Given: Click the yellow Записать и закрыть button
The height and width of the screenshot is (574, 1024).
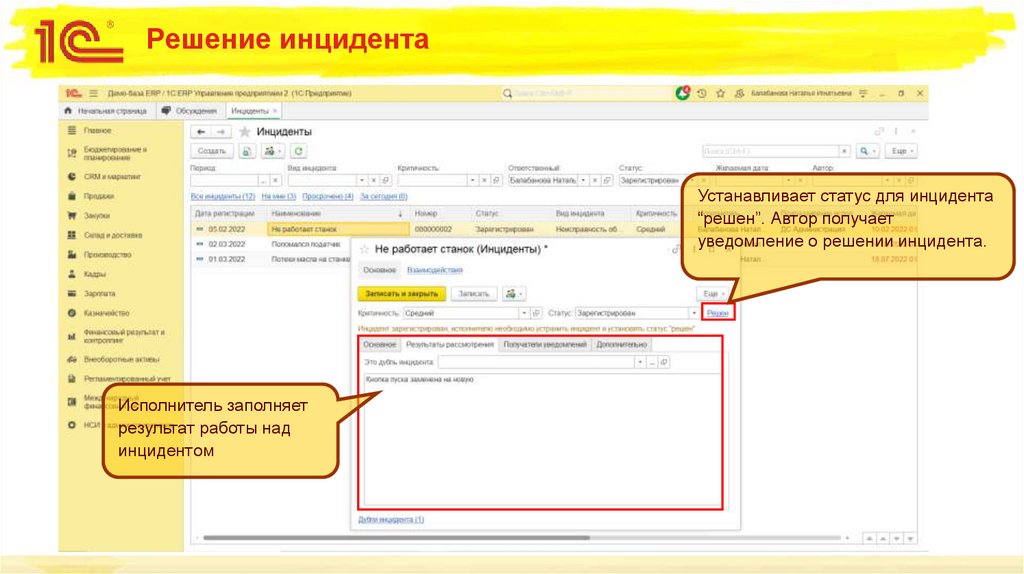Looking at the screenshot, I should (x=402, y=294).
